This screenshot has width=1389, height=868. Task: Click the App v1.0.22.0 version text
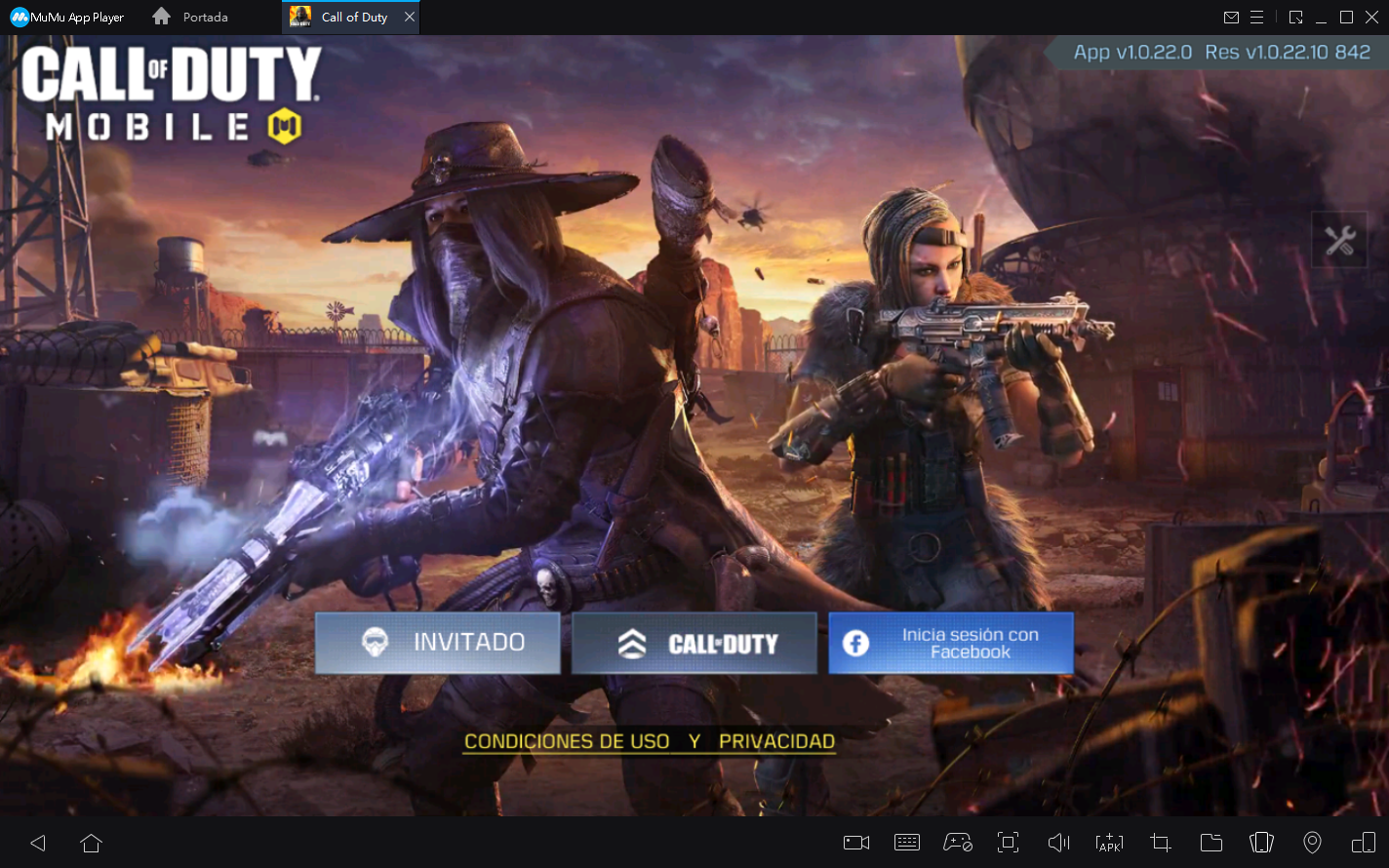(1132, 53)
